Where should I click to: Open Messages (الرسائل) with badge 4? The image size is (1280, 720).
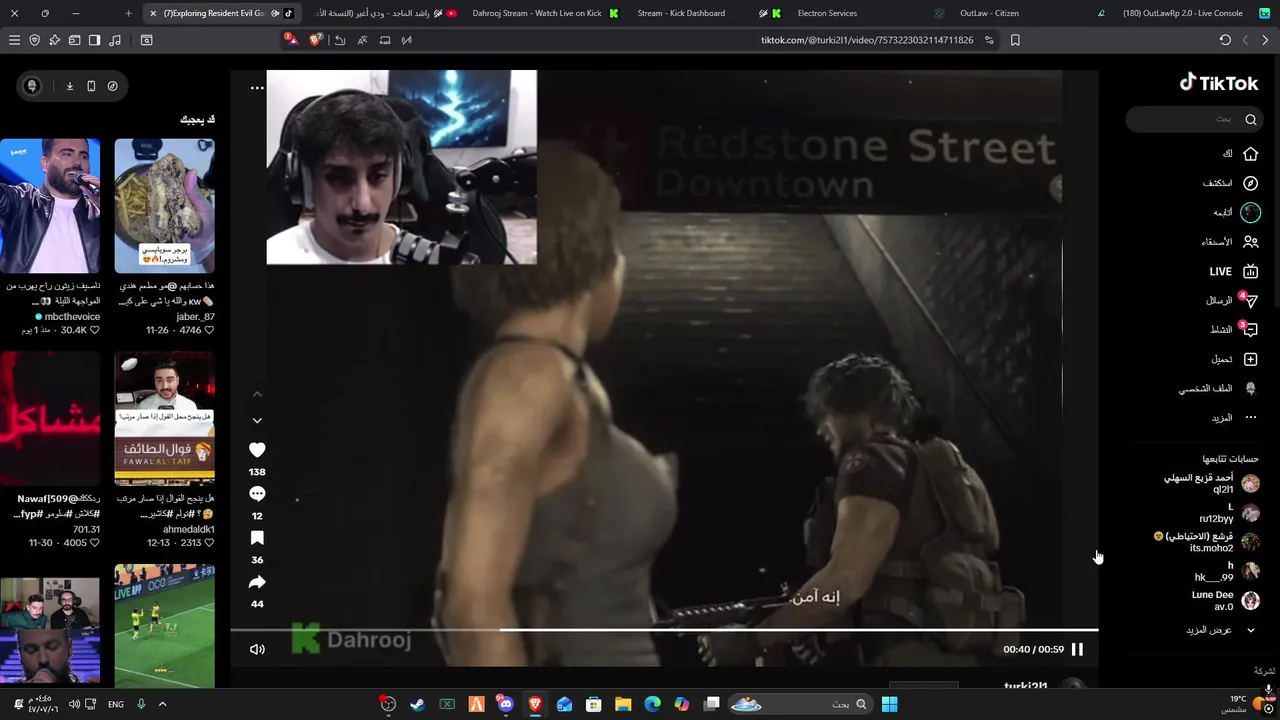(1231, 300)
